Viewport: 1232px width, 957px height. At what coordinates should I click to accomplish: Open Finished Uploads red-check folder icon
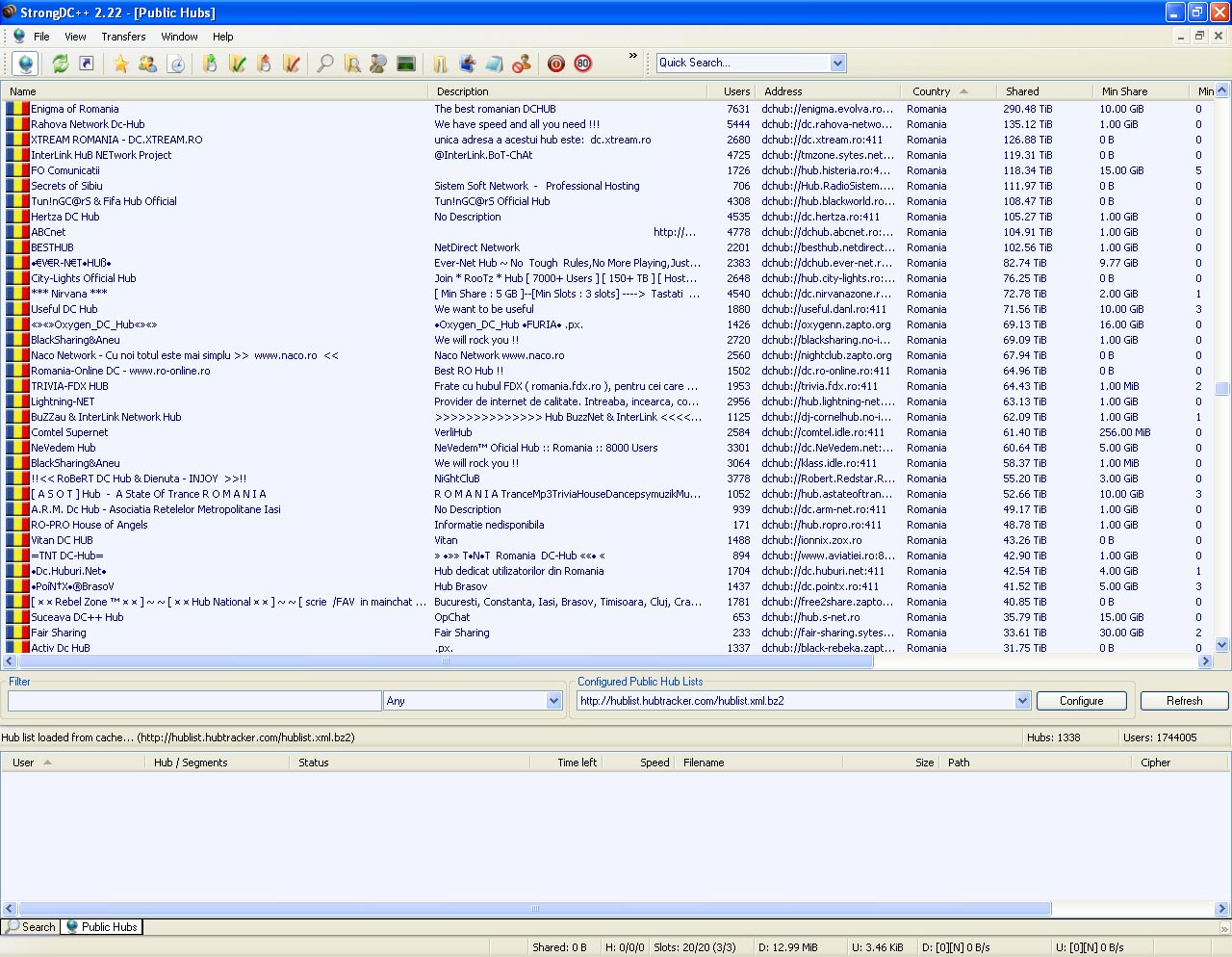[292, 64]
